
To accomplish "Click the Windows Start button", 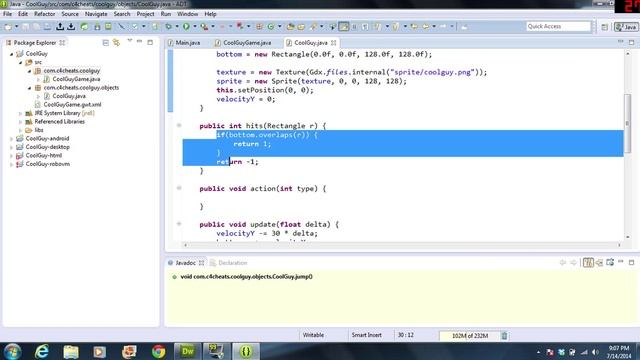I will point(13,351).
